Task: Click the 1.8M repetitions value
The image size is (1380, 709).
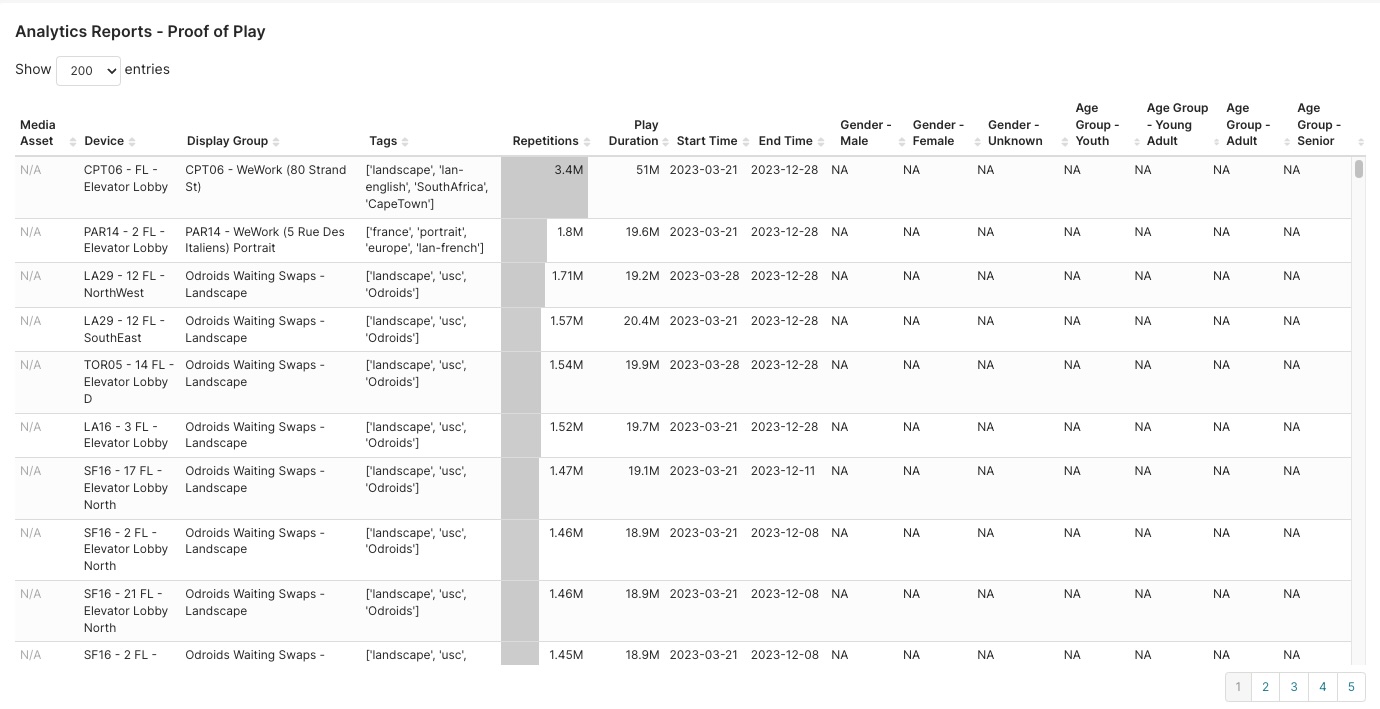Action: [x=569, y=232]
